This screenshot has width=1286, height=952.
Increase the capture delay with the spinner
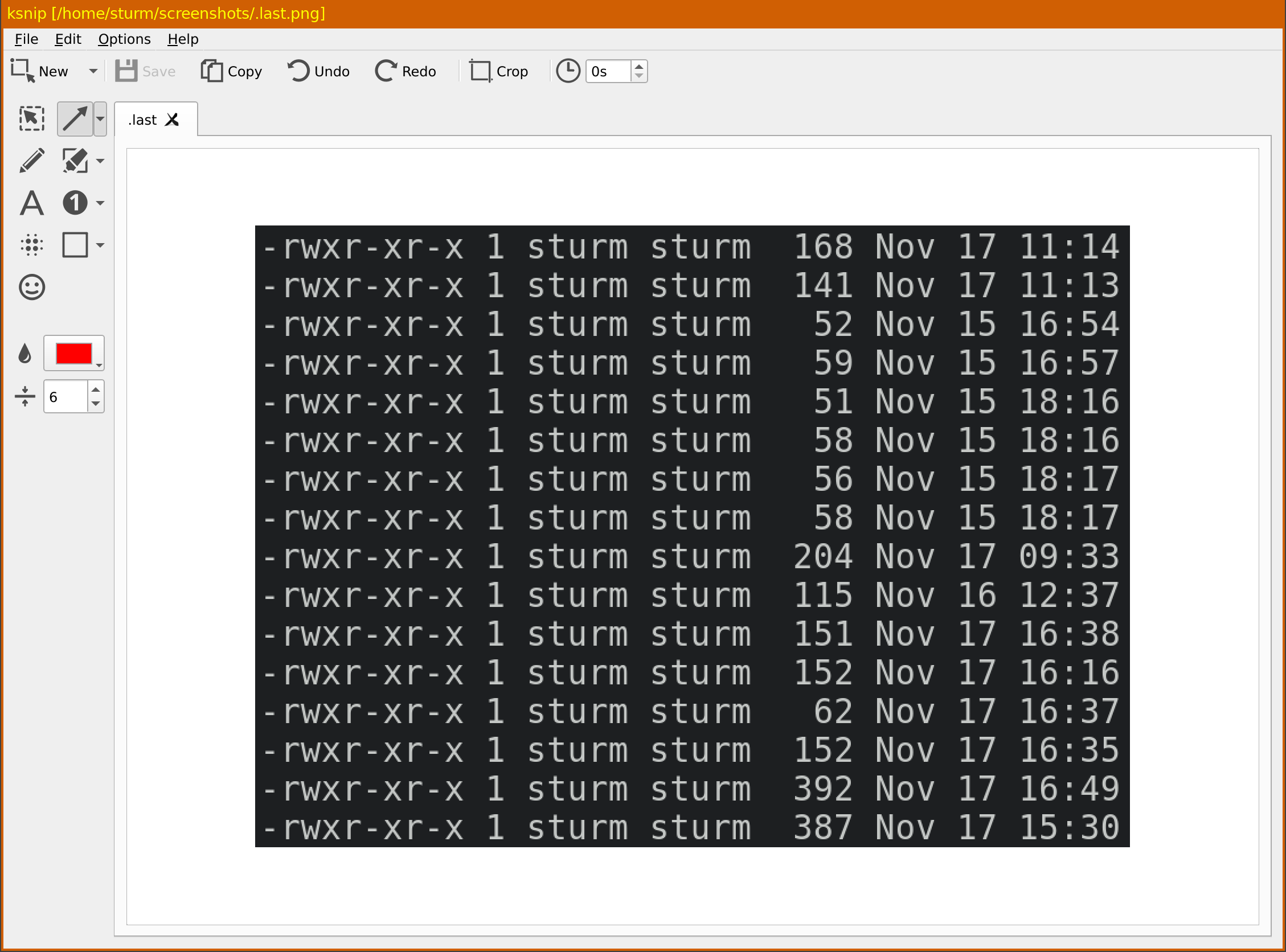pyautogui.click(x=638, y=65)
